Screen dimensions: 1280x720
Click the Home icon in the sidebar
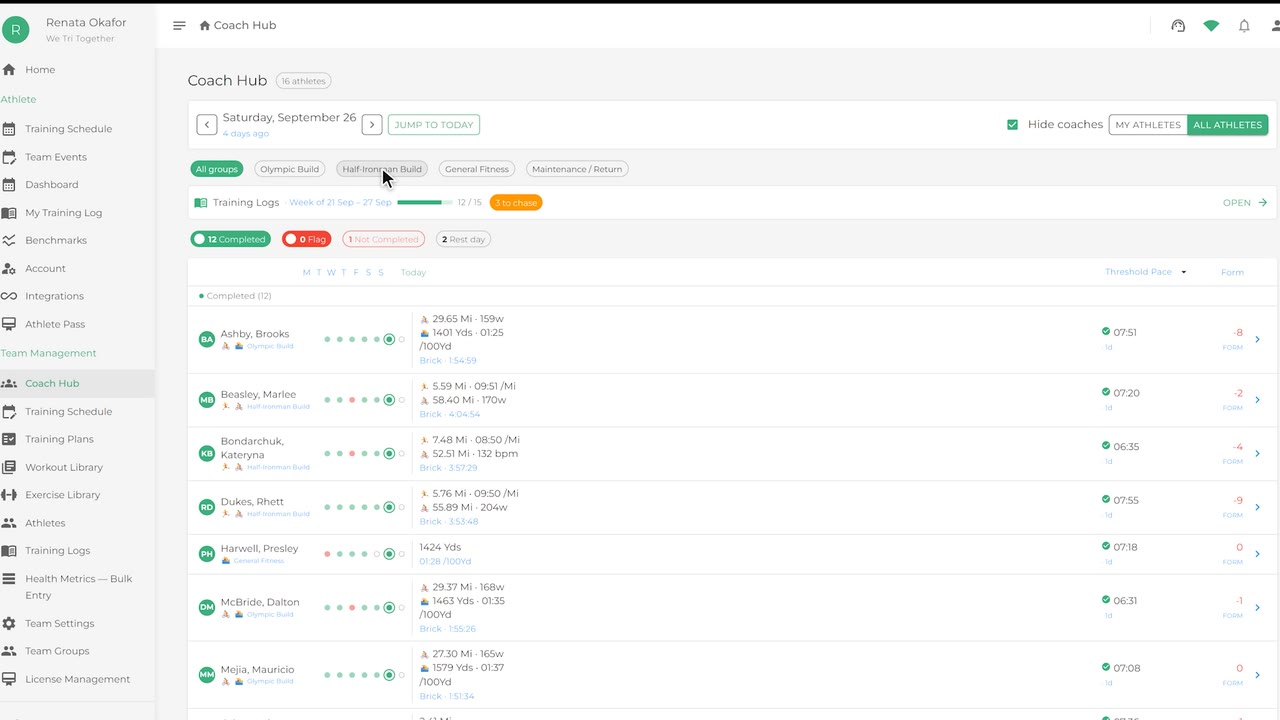(9, 70)
